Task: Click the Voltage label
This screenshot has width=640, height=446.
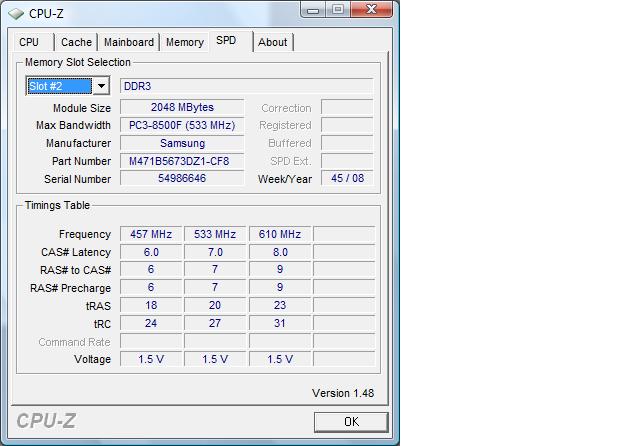Action: tap(92, 359)
